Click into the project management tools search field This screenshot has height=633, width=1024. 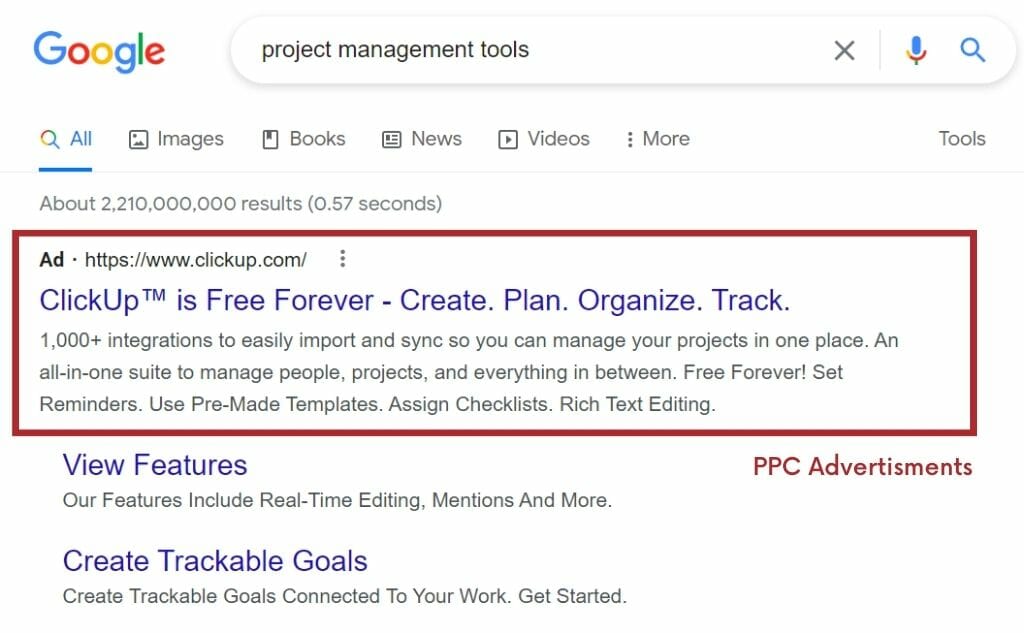pos(530,50)
